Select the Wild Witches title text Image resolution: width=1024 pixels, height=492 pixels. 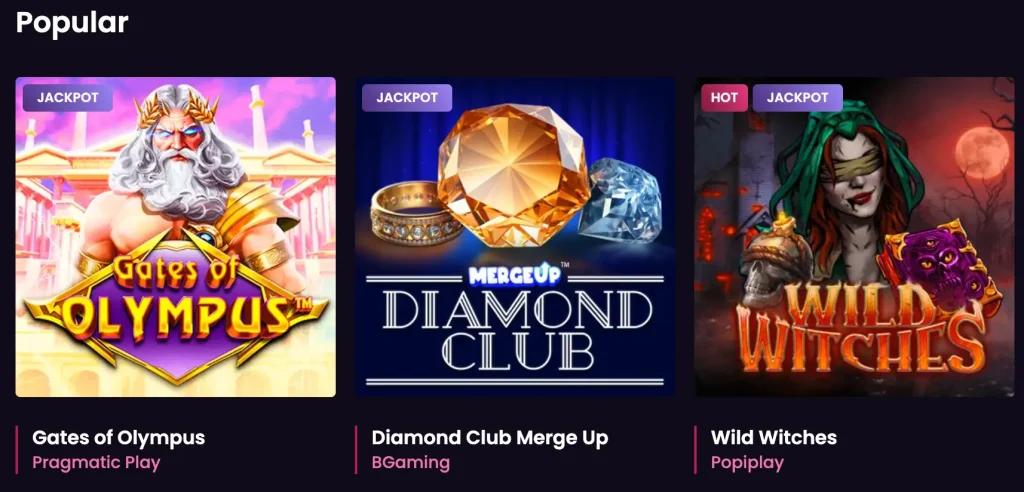click(x=773, y=437)
